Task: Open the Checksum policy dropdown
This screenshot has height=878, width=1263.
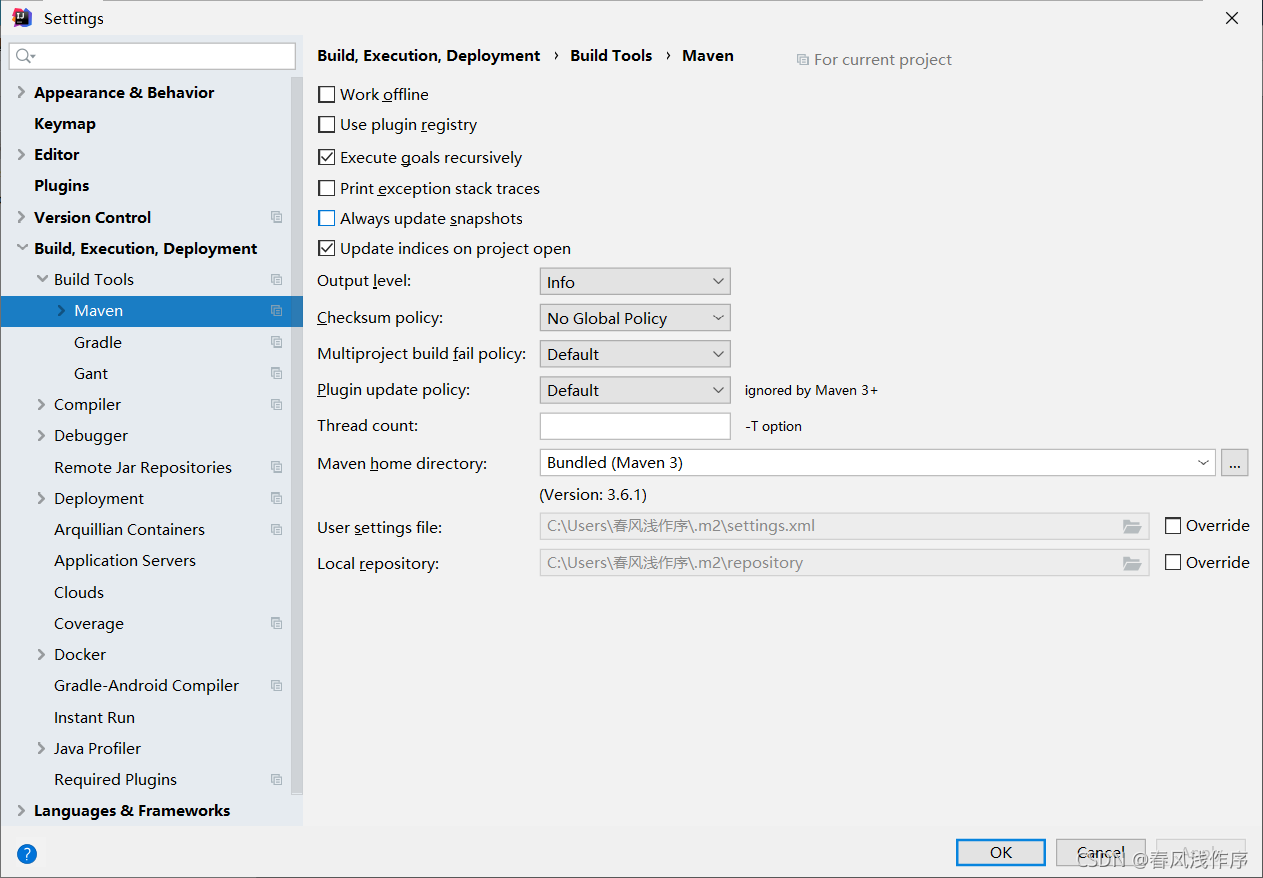Action: click(x=635, y=318)
